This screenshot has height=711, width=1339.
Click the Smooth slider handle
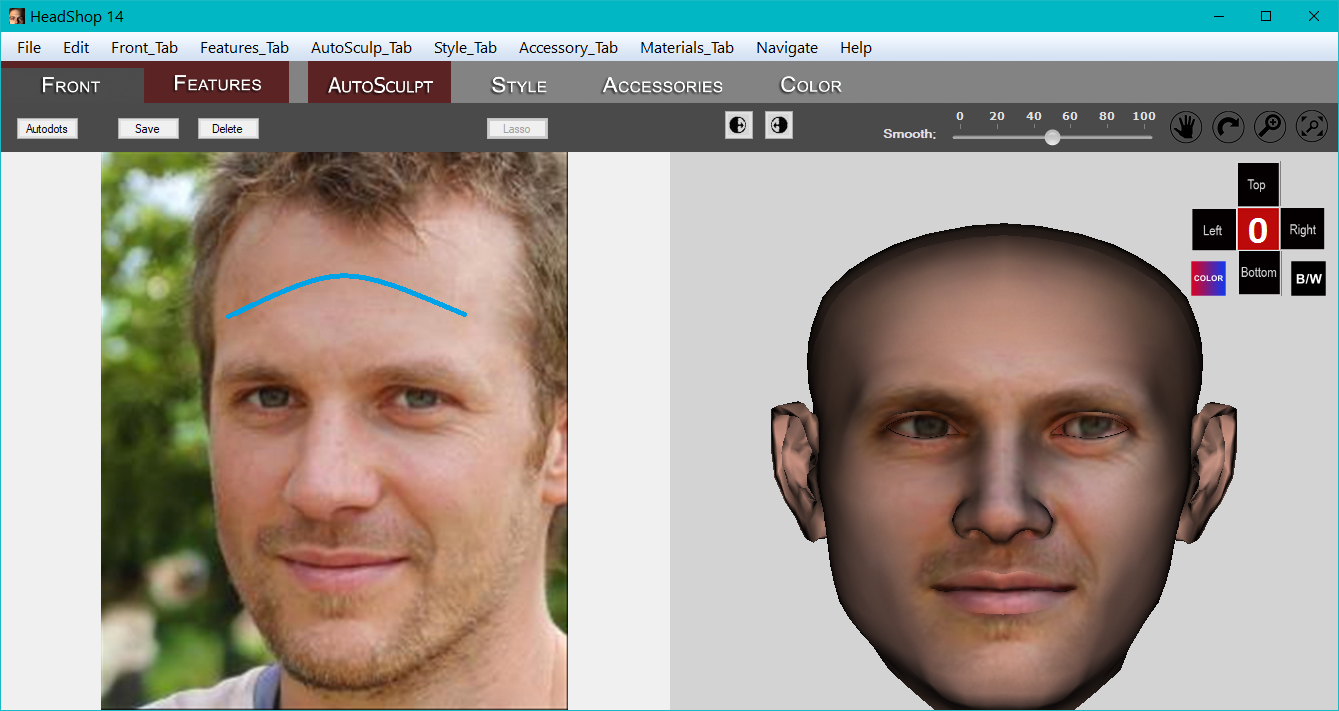[x=1052, y=137]
